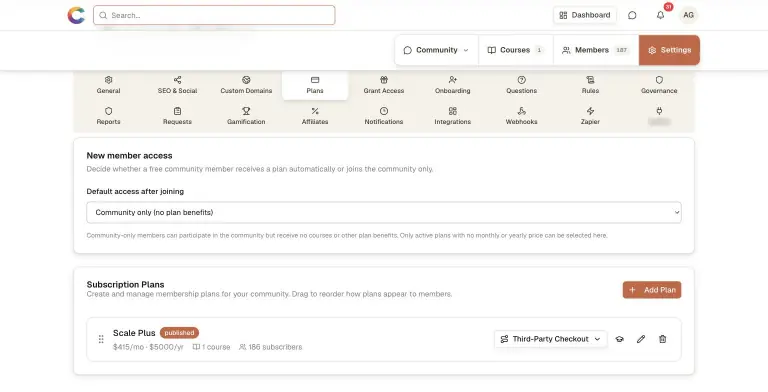Click the Add Plan button

click(x=652, y=290)
